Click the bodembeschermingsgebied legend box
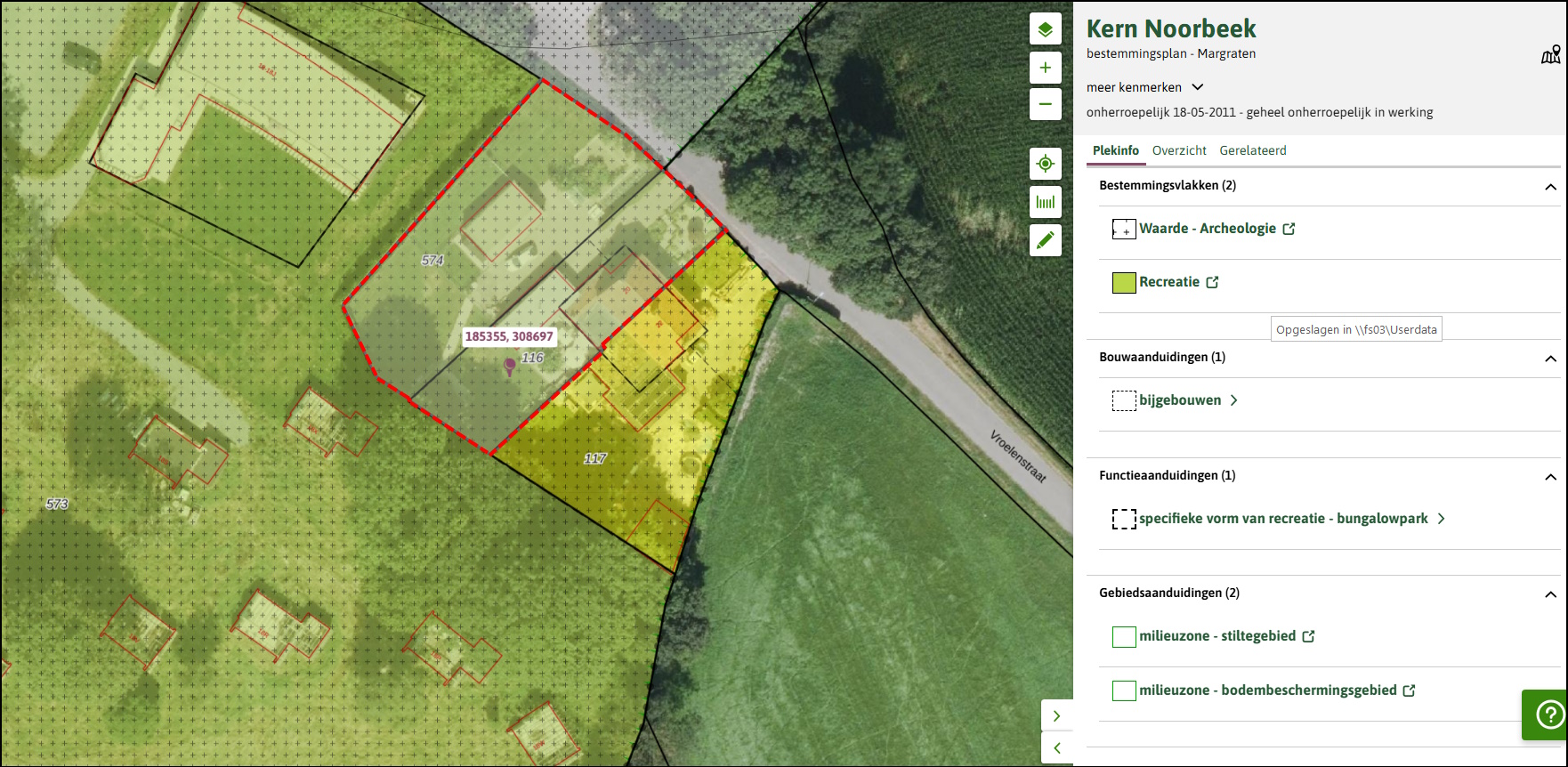This screenshot has width=1568, height=767. 1124,690
